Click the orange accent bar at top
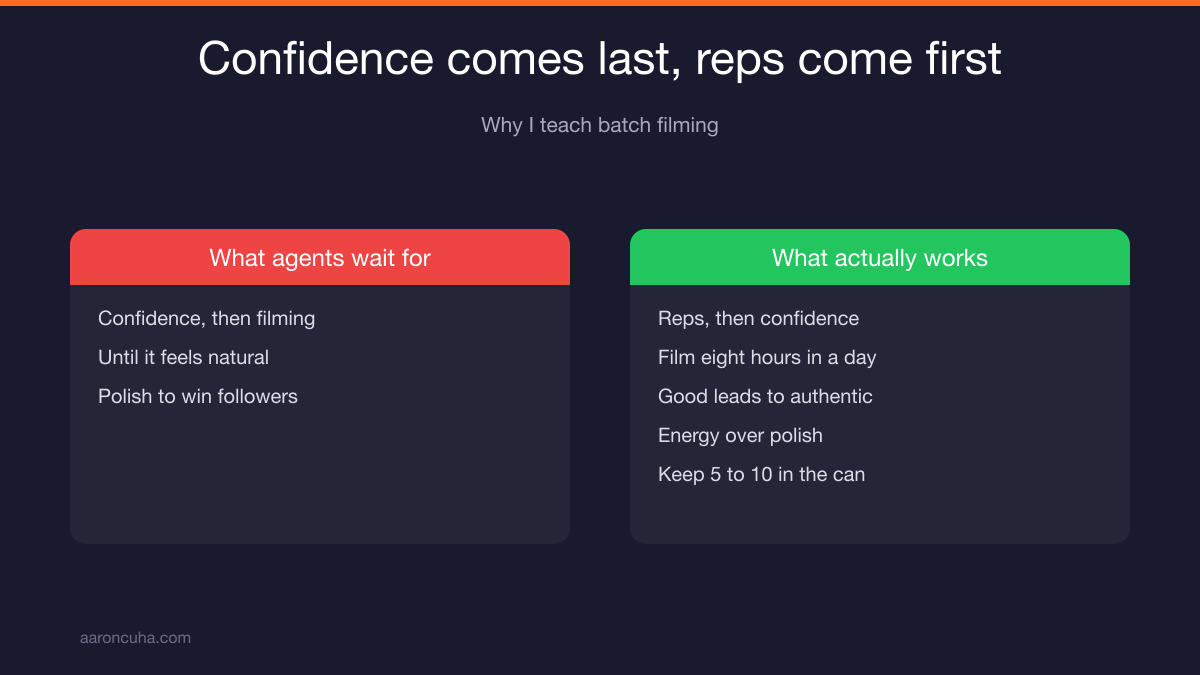This screenshot has width=1200, height=675. 600,3
